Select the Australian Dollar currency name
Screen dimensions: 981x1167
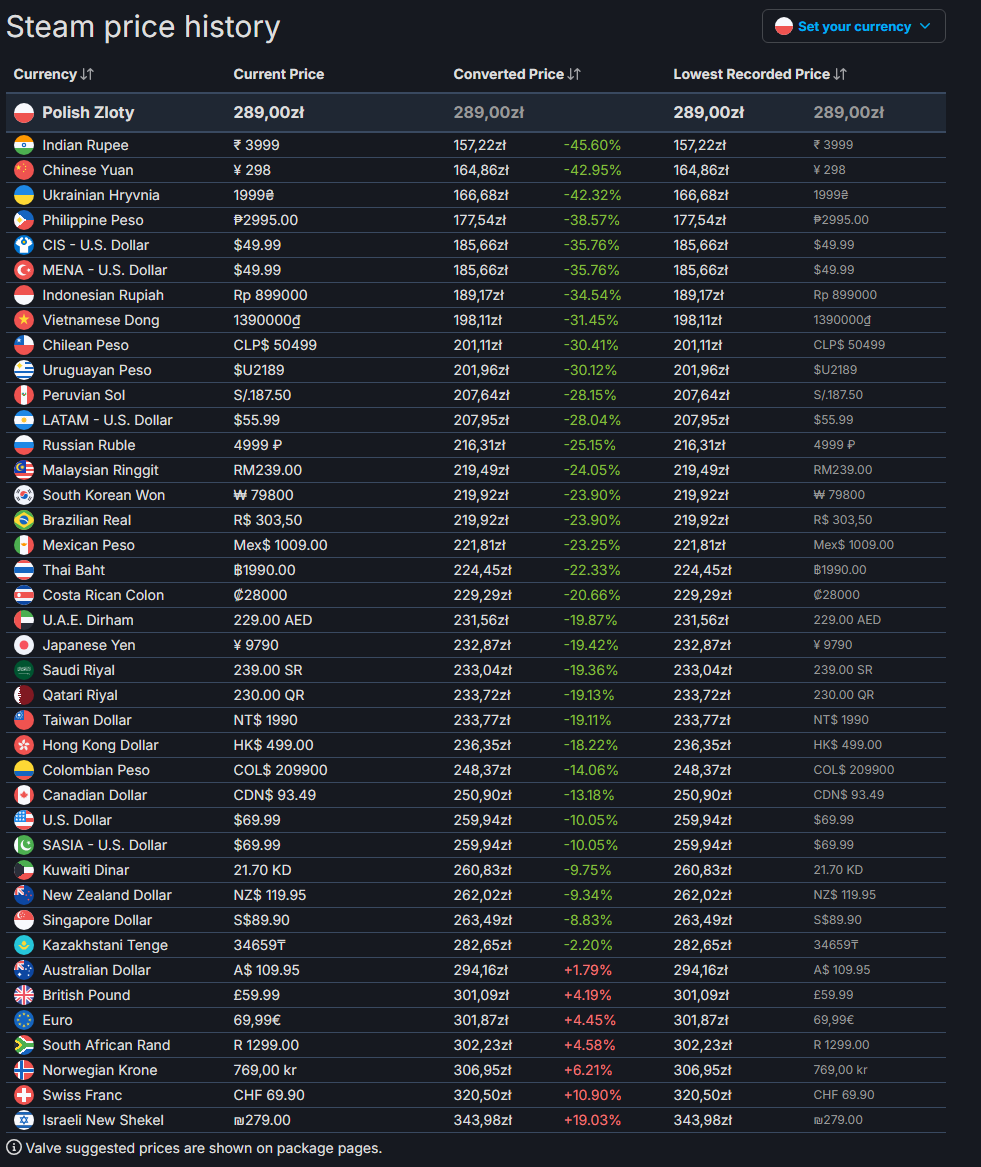coord(96,971)
